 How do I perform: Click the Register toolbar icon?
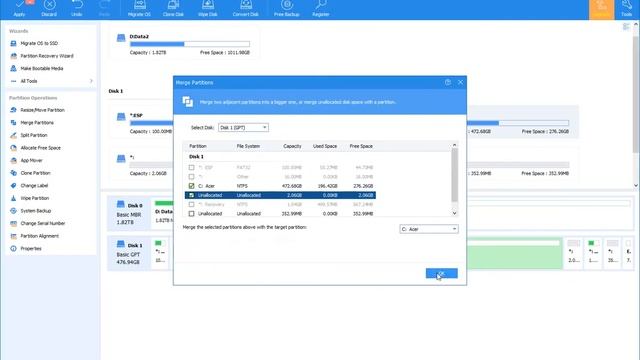(x=321, y=9)
